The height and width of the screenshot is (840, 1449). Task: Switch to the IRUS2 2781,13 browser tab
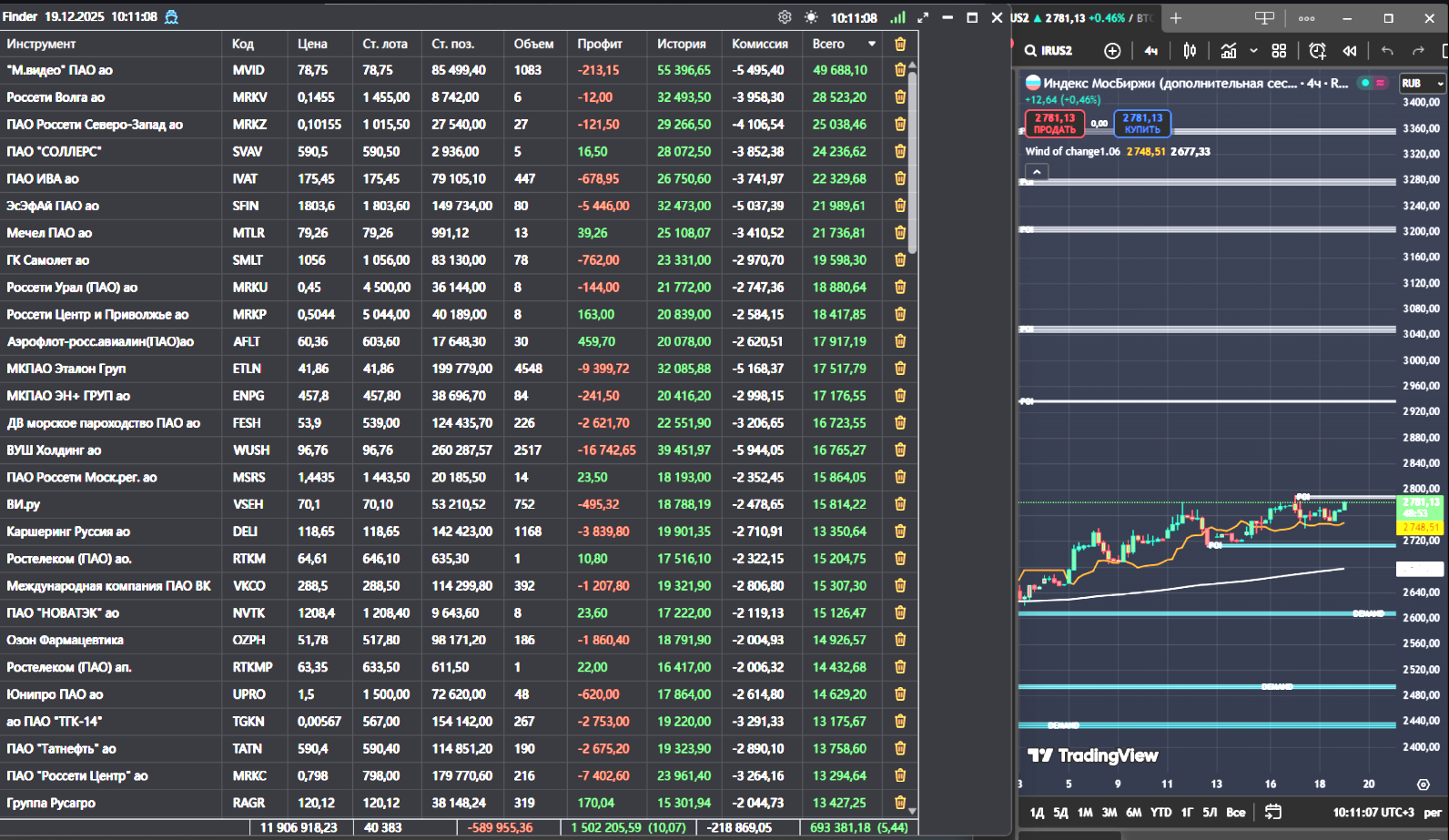point(1081,18)
